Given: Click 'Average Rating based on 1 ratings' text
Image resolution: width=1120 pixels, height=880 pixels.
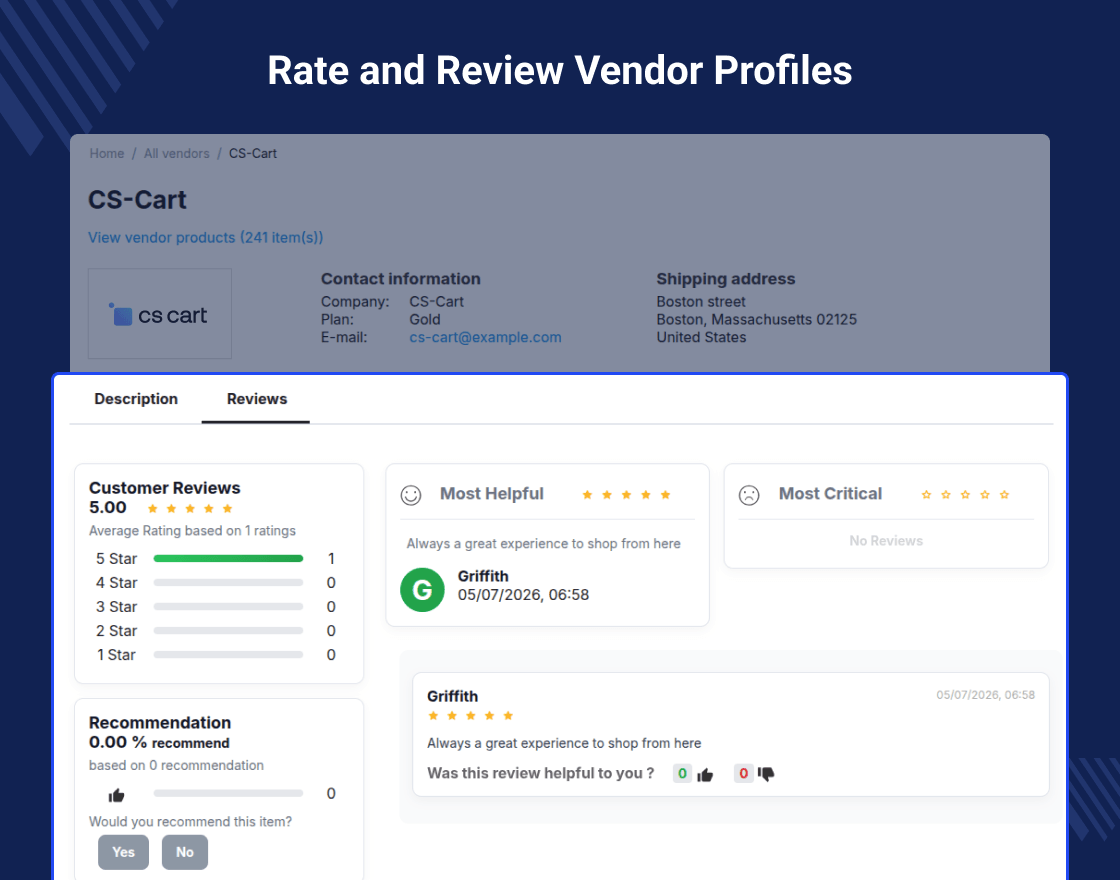Looking at the screenshot, I should (192, 531).
